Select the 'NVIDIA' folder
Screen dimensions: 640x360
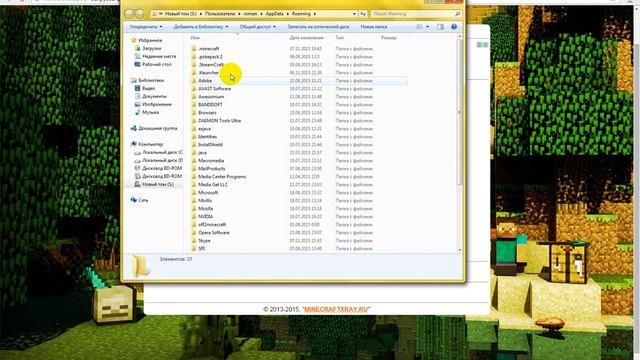pyautogui.click(x=205, y=217)
